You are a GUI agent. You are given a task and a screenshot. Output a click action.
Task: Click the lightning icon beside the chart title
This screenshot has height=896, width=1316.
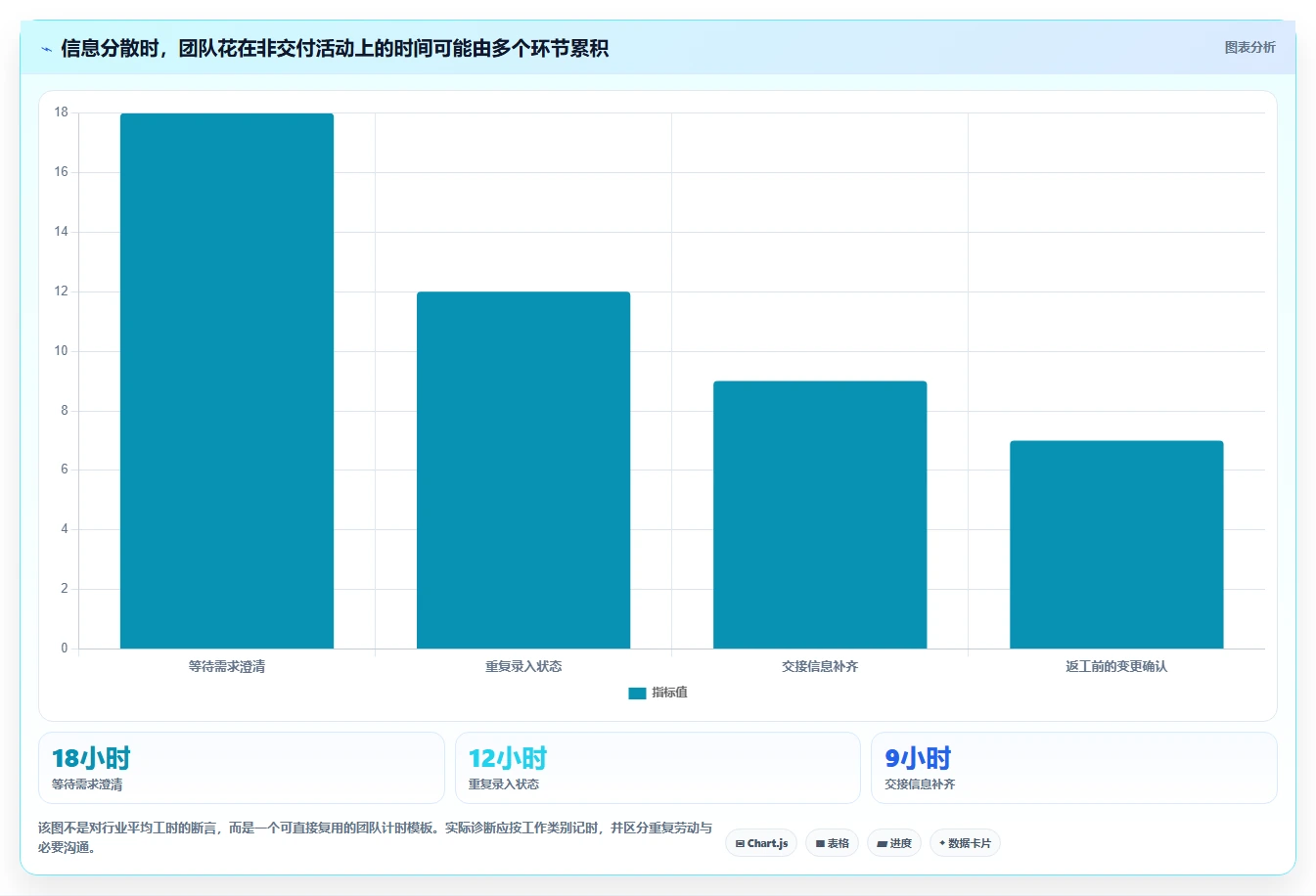[46, 49]
